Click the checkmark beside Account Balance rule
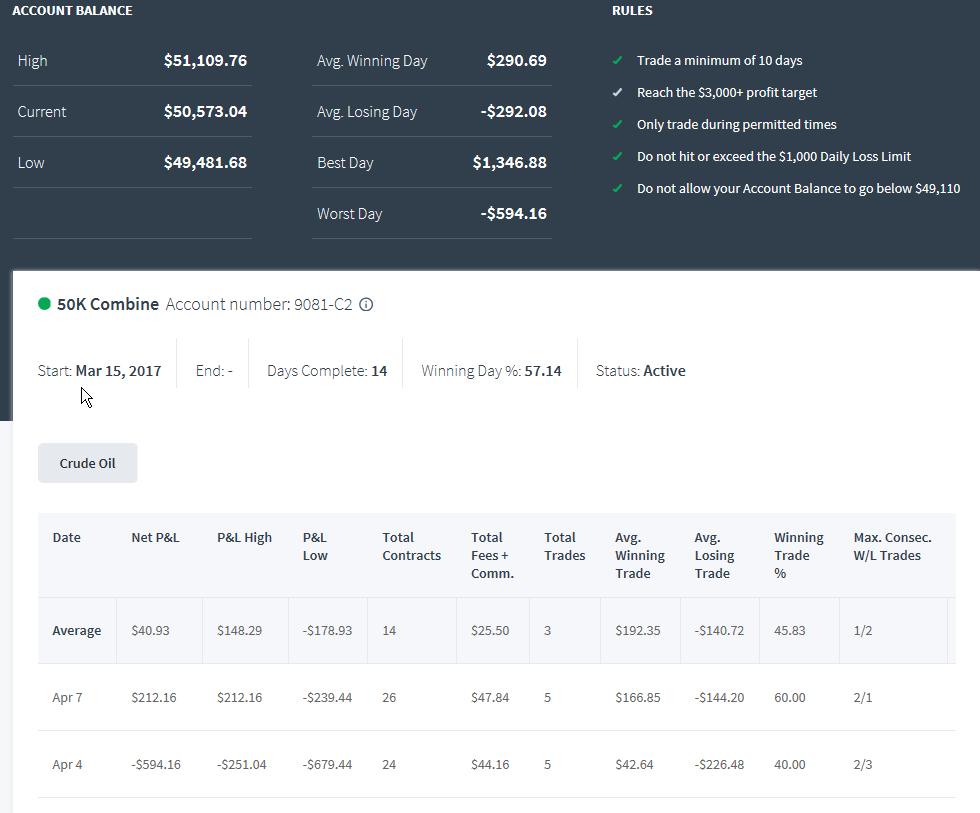The height and width of the screenshot is (813, 980). point(618,188)
